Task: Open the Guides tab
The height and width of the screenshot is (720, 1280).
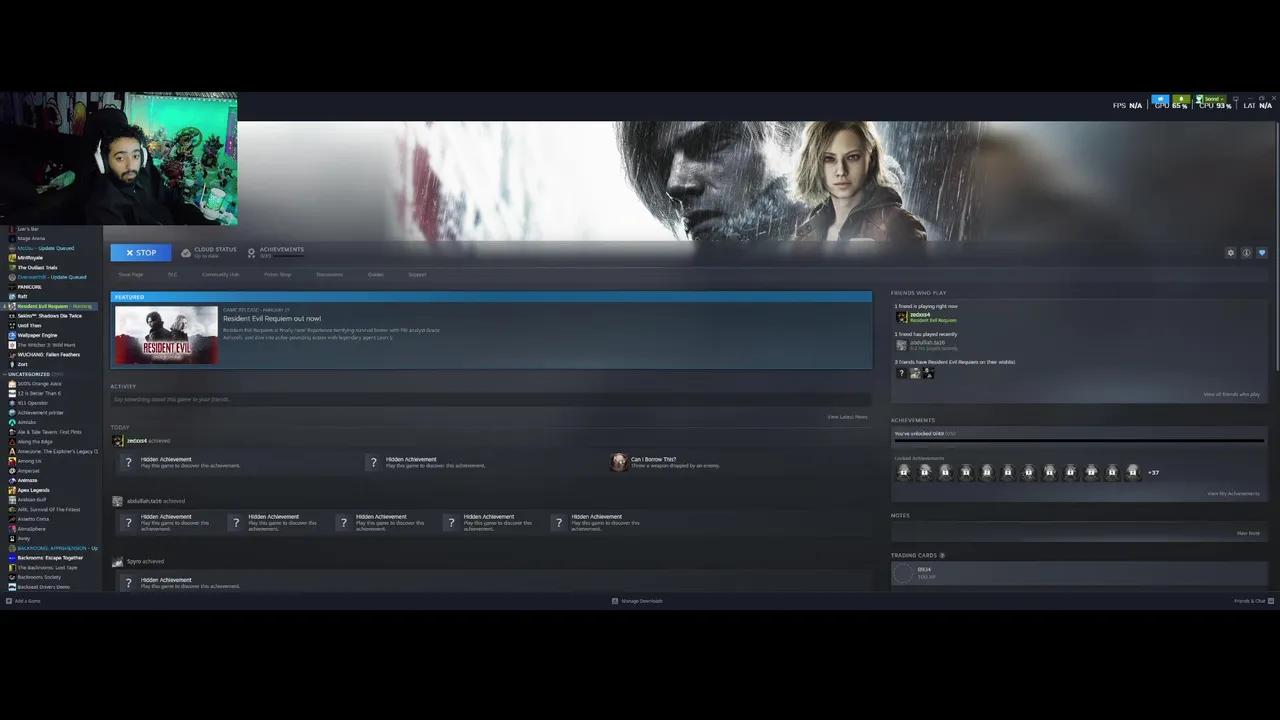Action: 375,274
